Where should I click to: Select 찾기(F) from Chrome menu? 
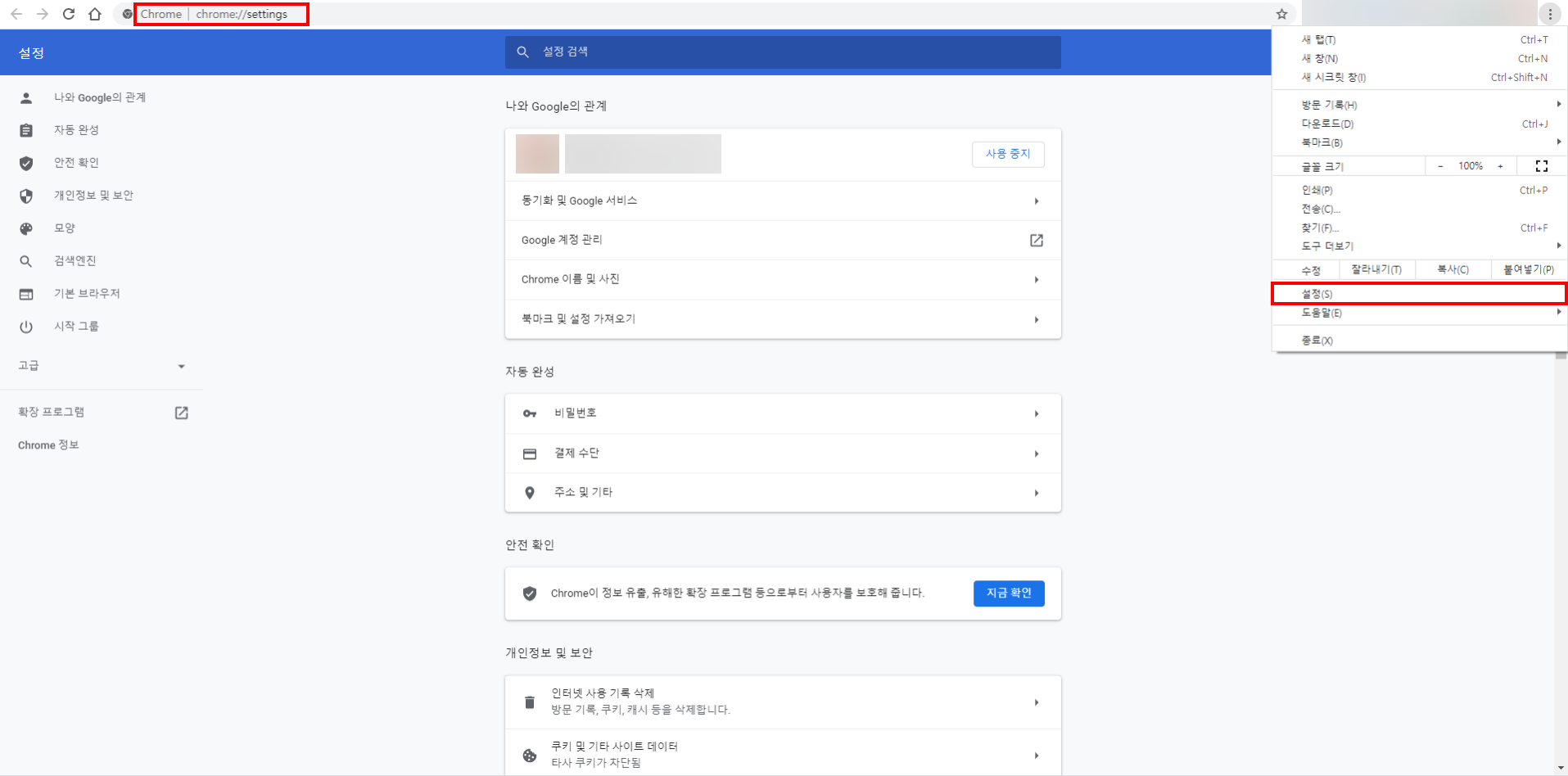point(1419,228)
